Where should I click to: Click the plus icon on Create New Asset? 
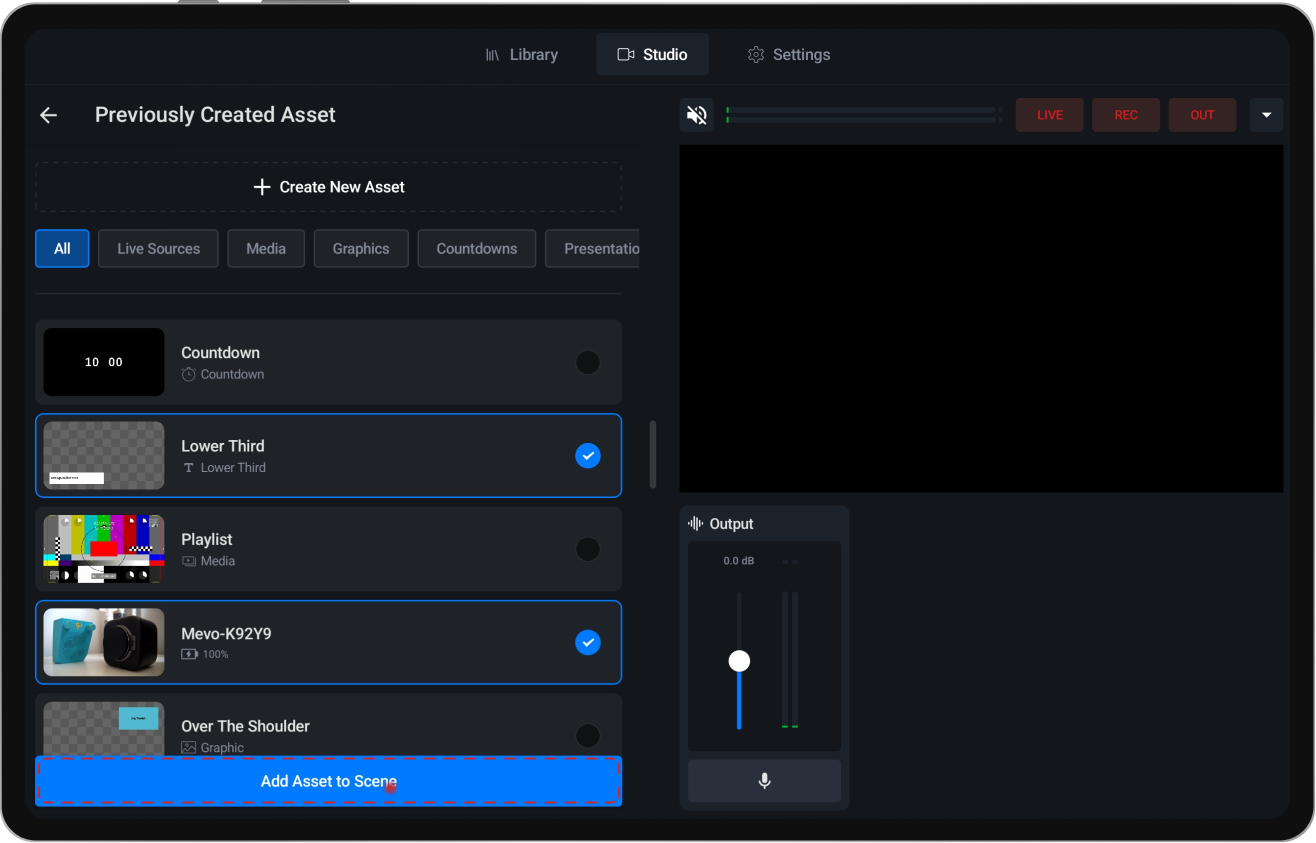(x=261, y=186)
